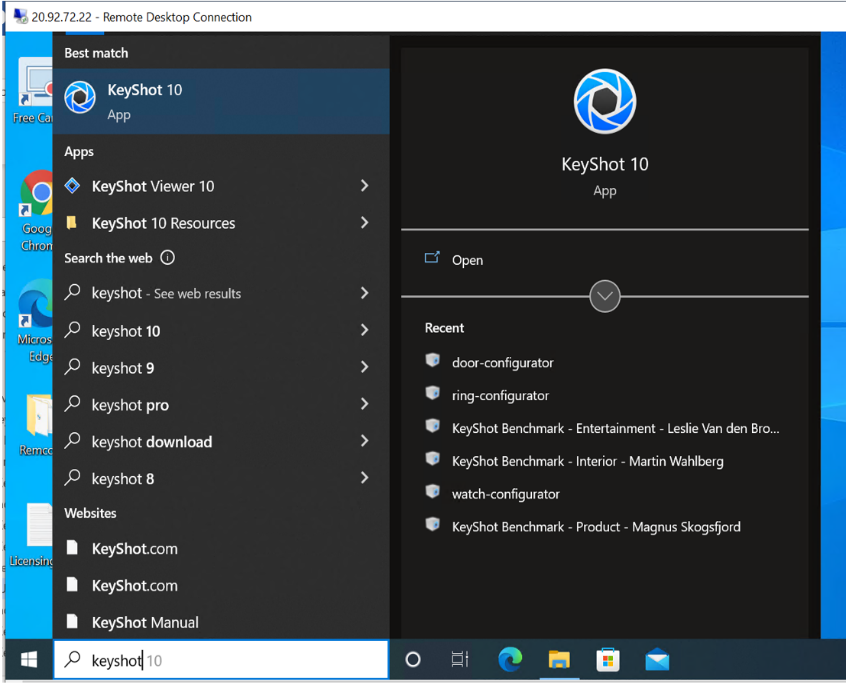846x685 pixels.
Task: Click the KeyShot Viewer 10 app icon
Action: click(72, 186)
